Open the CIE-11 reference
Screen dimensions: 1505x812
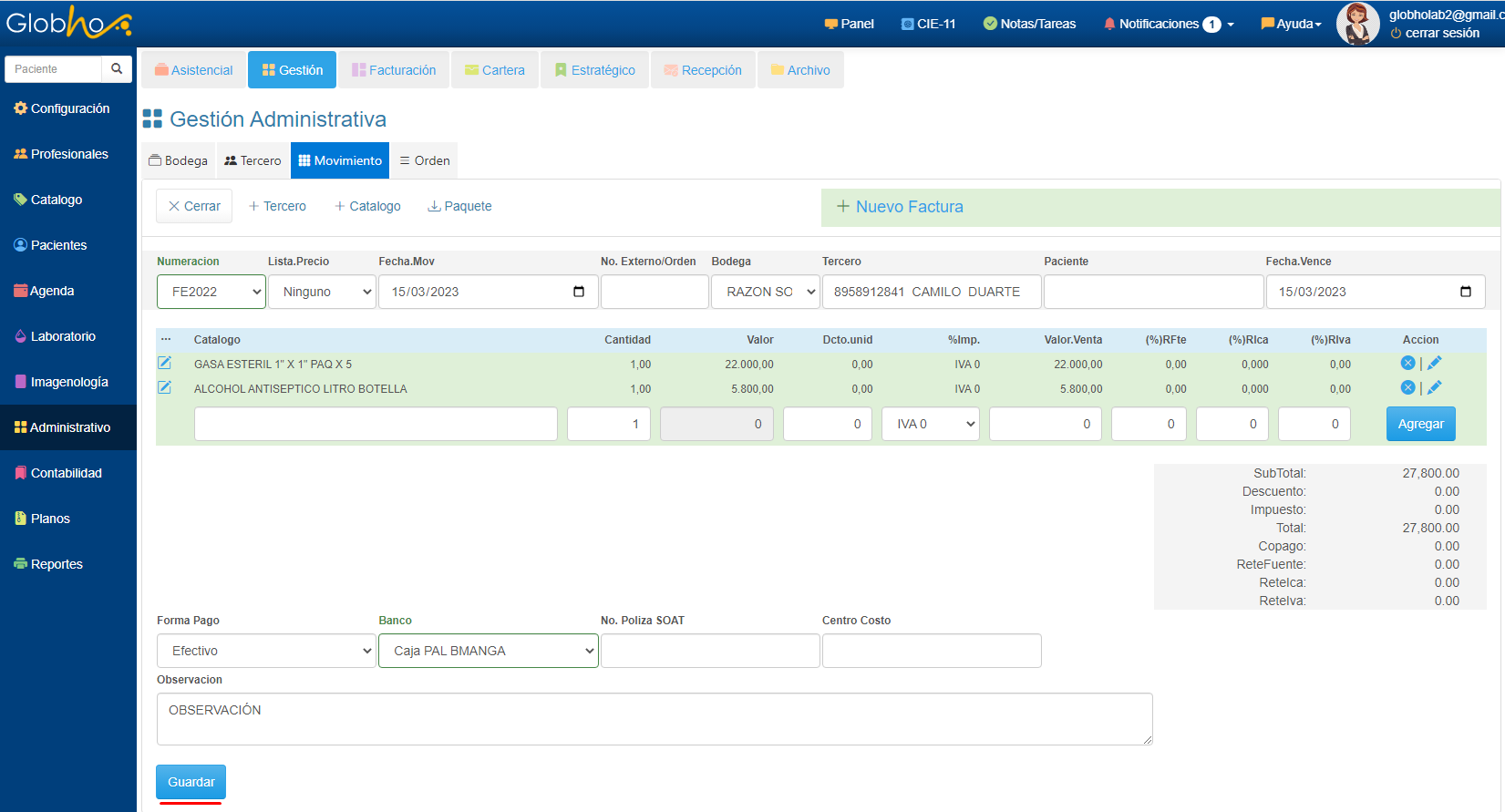pos(928,24)
